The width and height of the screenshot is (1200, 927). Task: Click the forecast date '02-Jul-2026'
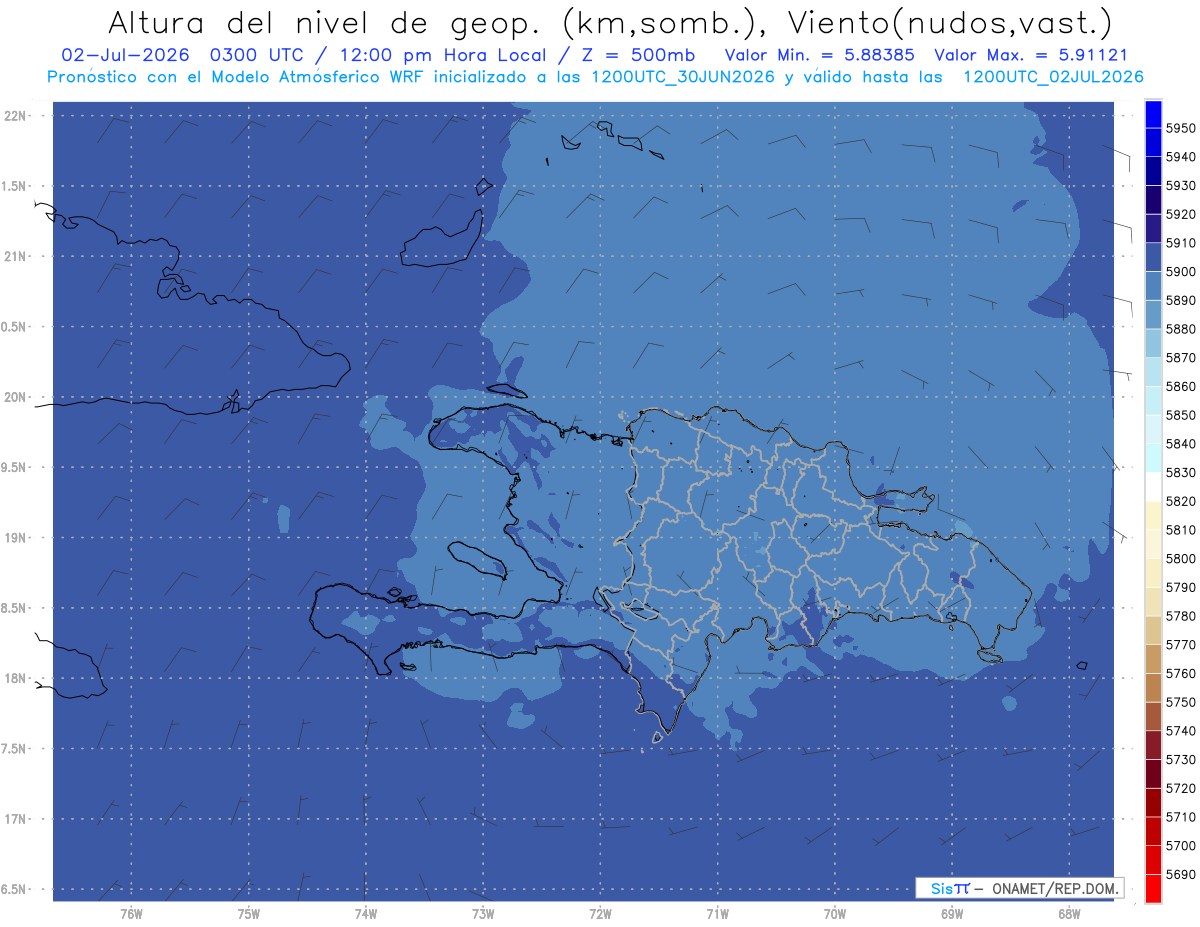[126, 55]
